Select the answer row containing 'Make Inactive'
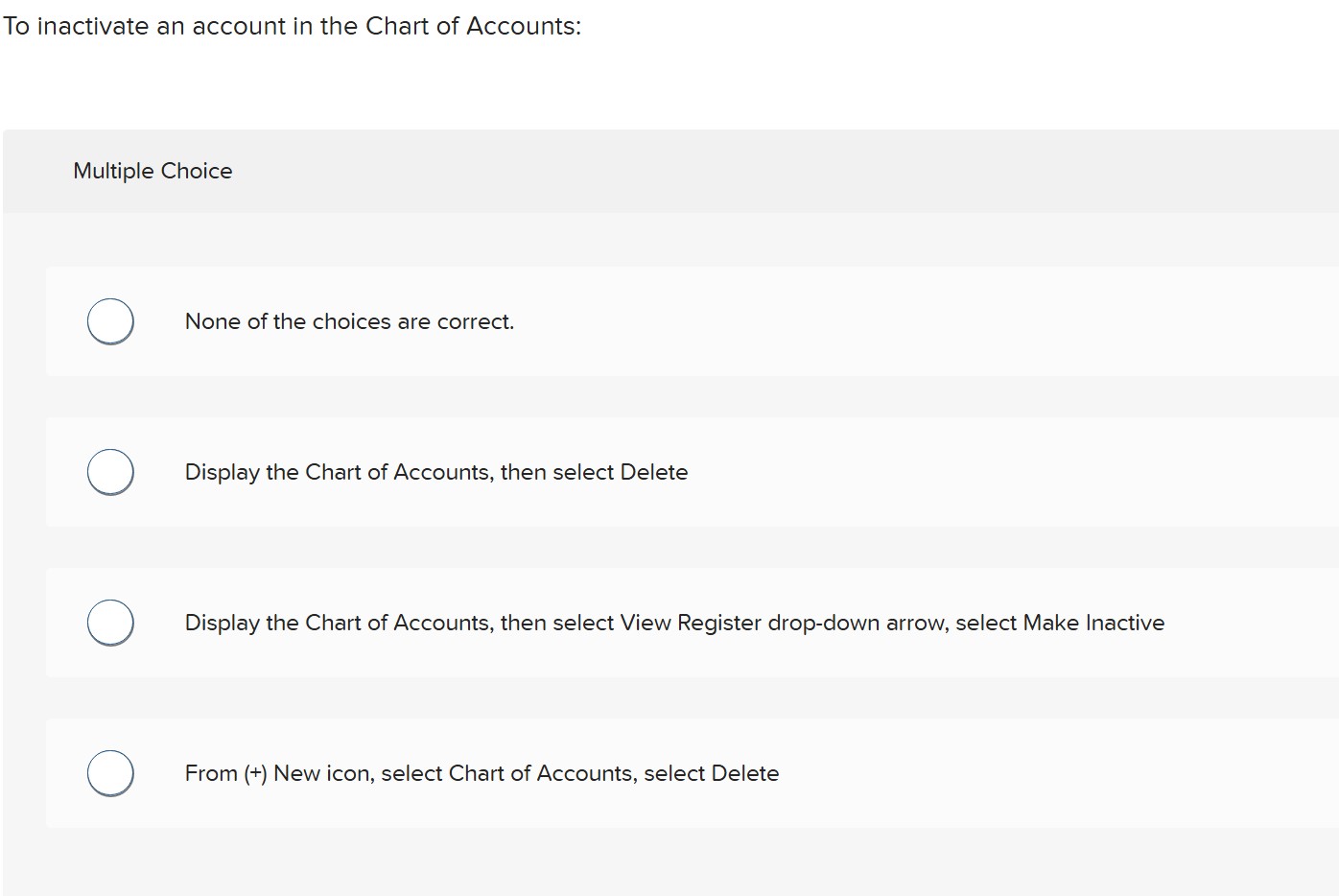 pyautogui.click(x=671, y=622)
